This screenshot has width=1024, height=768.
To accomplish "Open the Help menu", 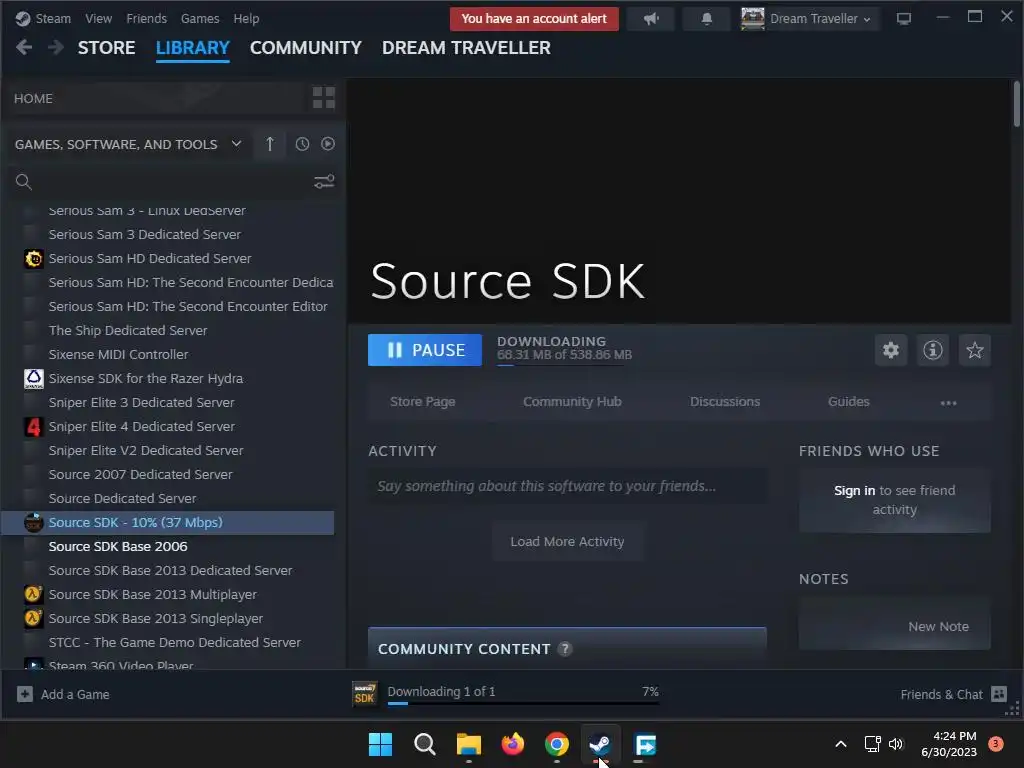I will (x=246, y=19).
